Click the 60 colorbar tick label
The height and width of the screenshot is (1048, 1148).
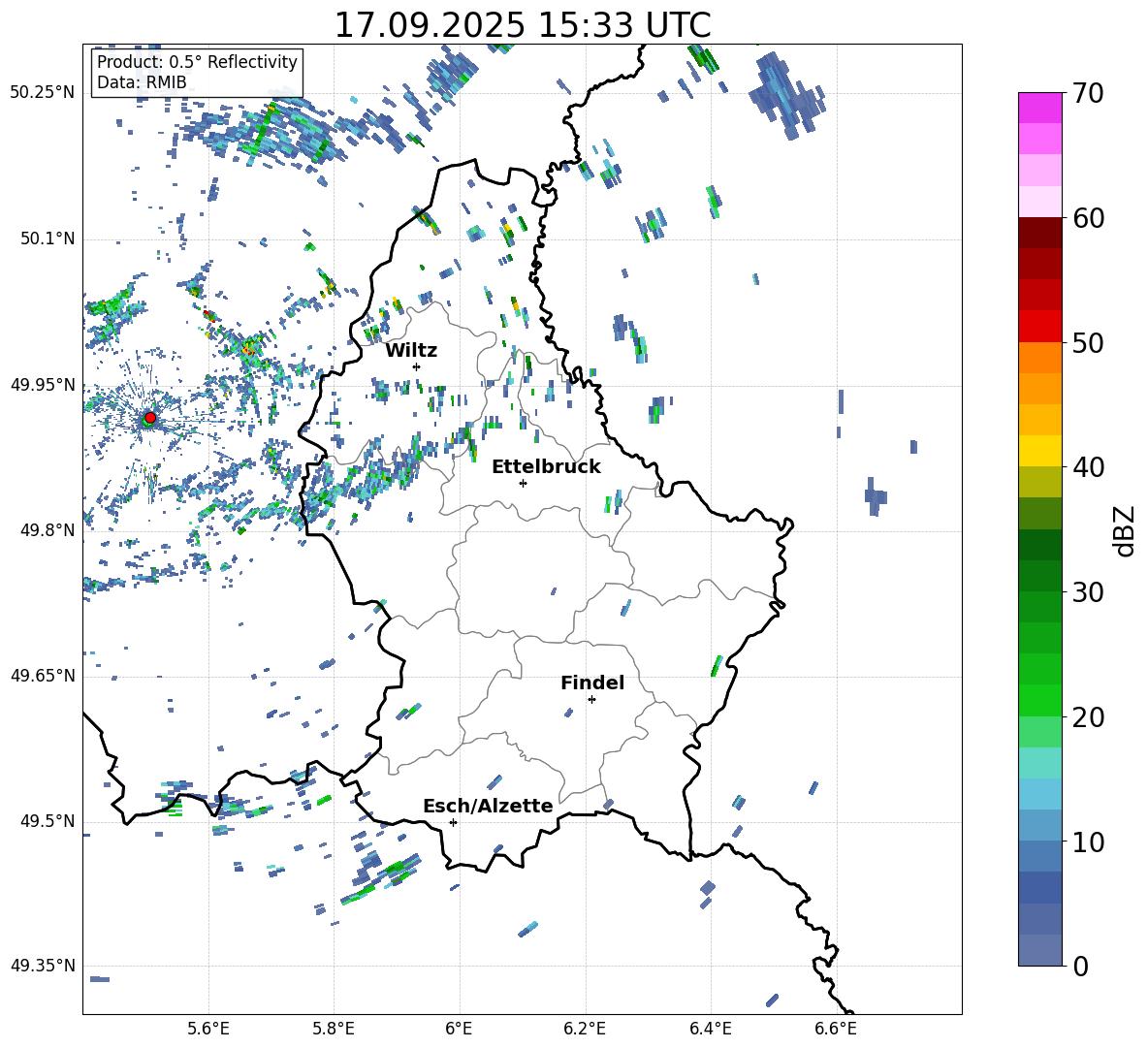click(1088, 218)
